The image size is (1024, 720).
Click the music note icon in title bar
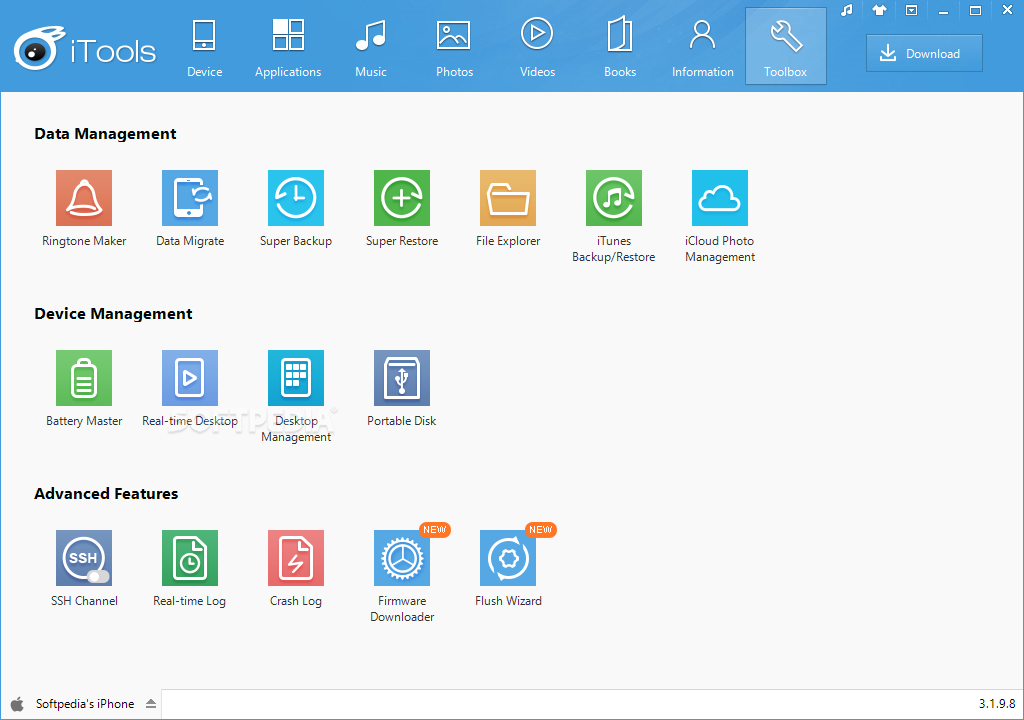coord(847,10)
